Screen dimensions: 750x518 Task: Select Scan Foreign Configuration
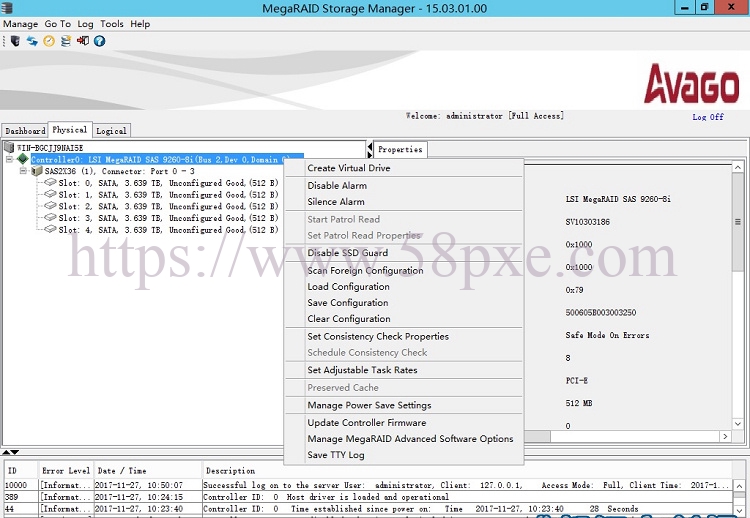[404, 271]
